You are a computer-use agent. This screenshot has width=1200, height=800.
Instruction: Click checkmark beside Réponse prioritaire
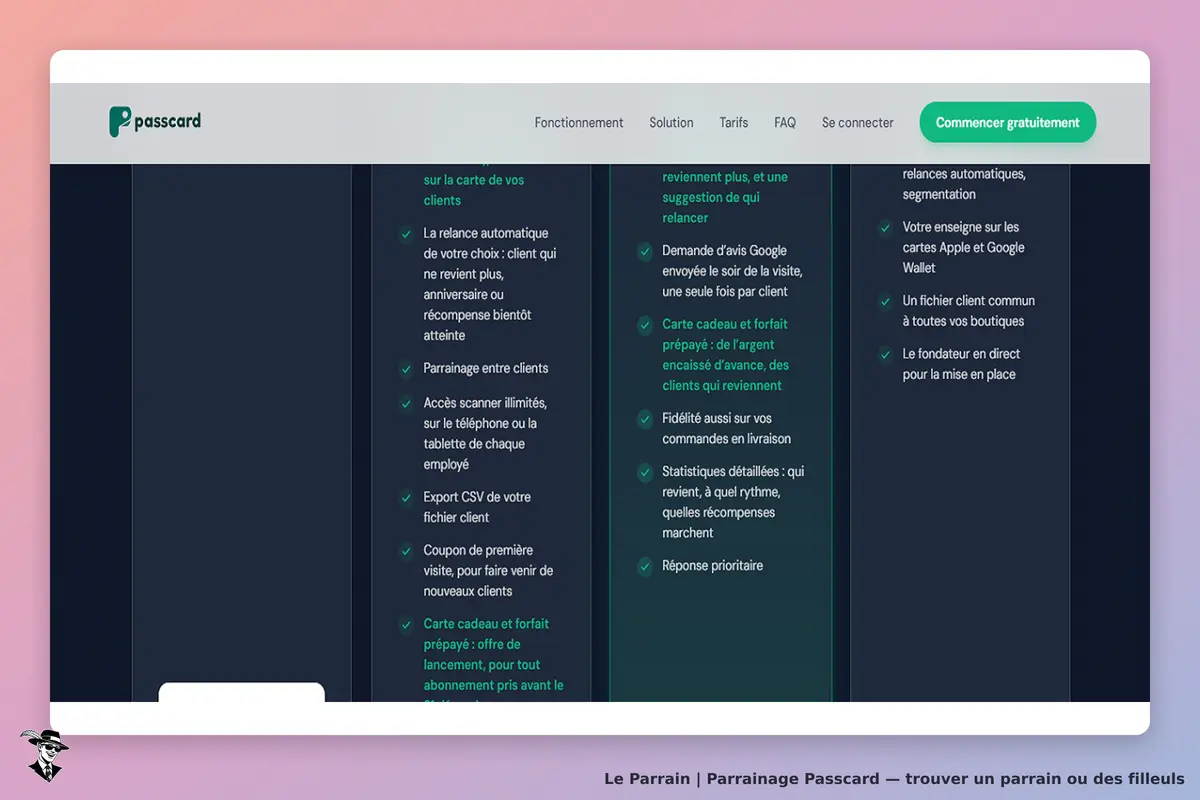click(645, 567)
